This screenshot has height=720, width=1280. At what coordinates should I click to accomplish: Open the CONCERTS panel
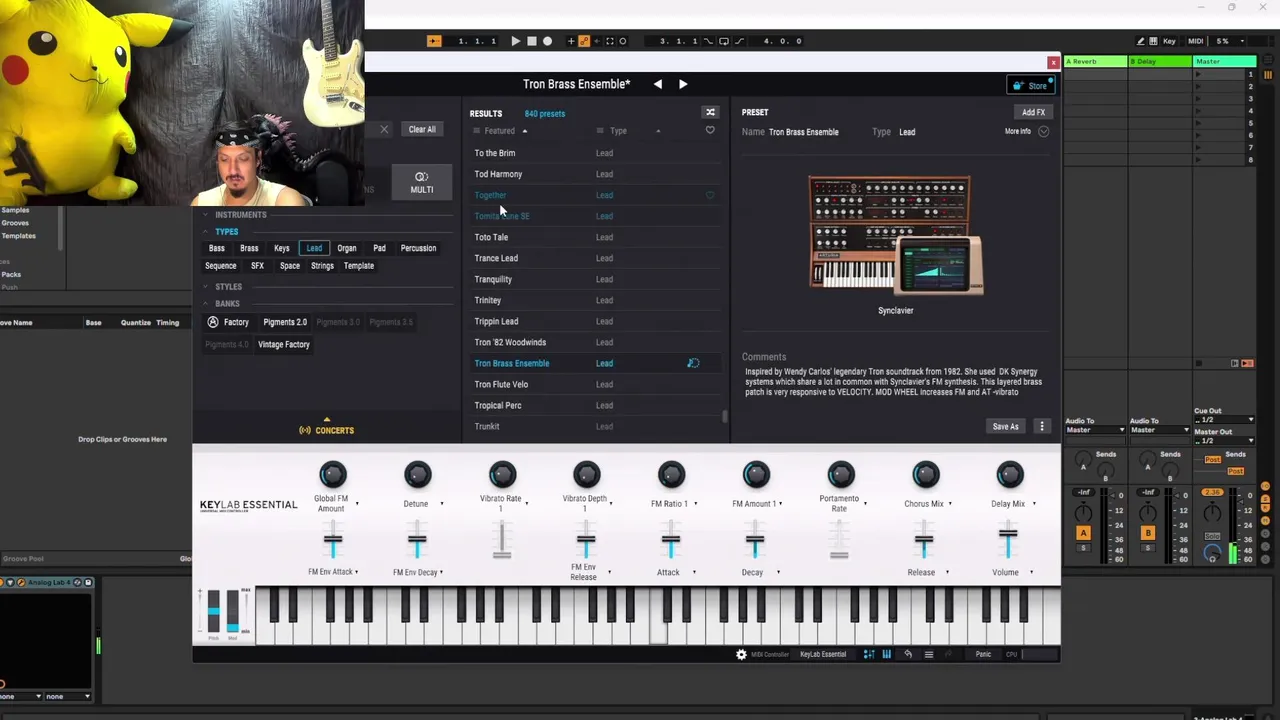tap(326, 430)
